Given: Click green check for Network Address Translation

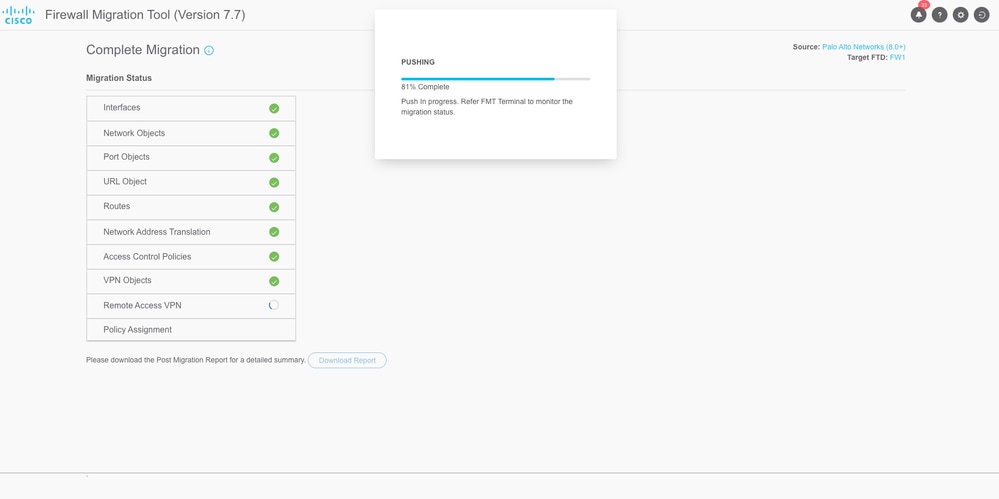Looking at the screenshot, I should [274, 232].
